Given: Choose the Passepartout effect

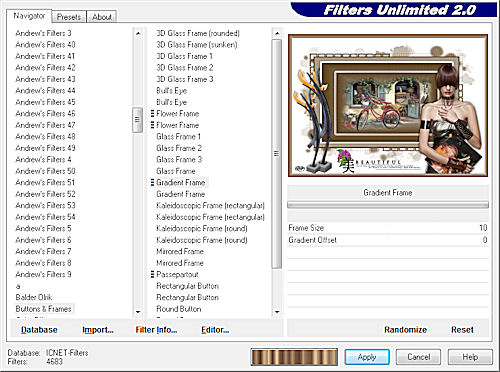Looking at the screenshot, I should (x=177, y=275).
